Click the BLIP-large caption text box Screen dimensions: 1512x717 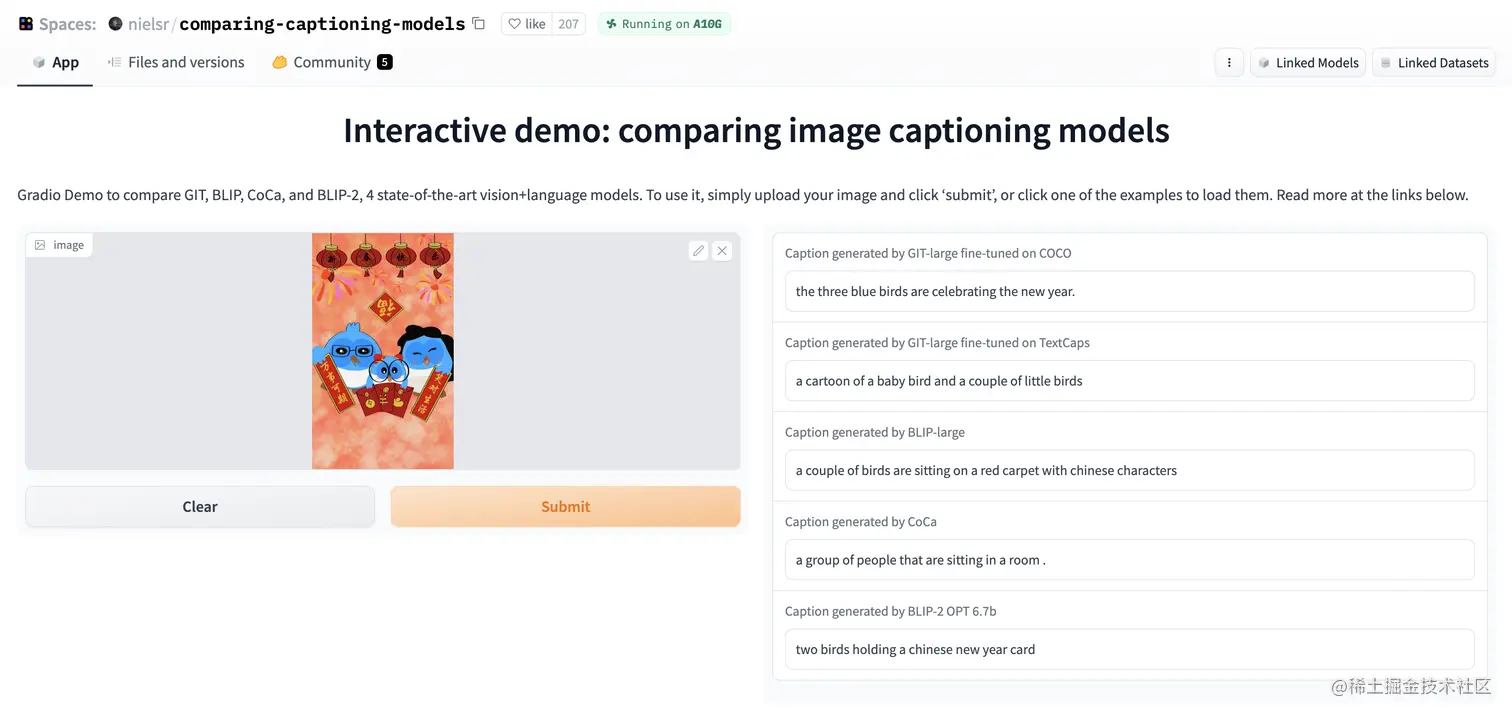(x=1130, y=471)
